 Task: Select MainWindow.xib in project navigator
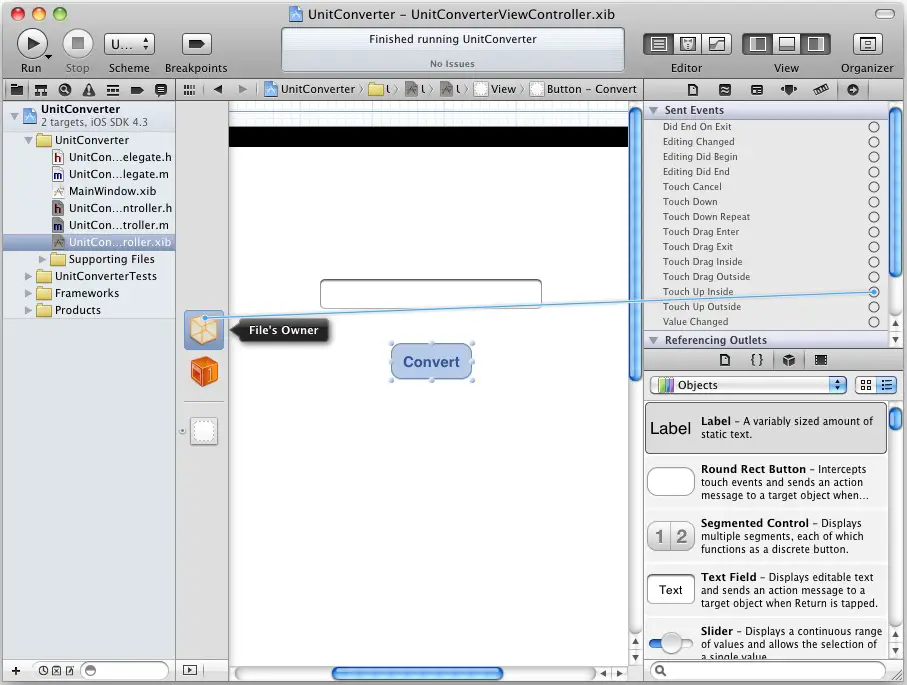coord(112,191)
